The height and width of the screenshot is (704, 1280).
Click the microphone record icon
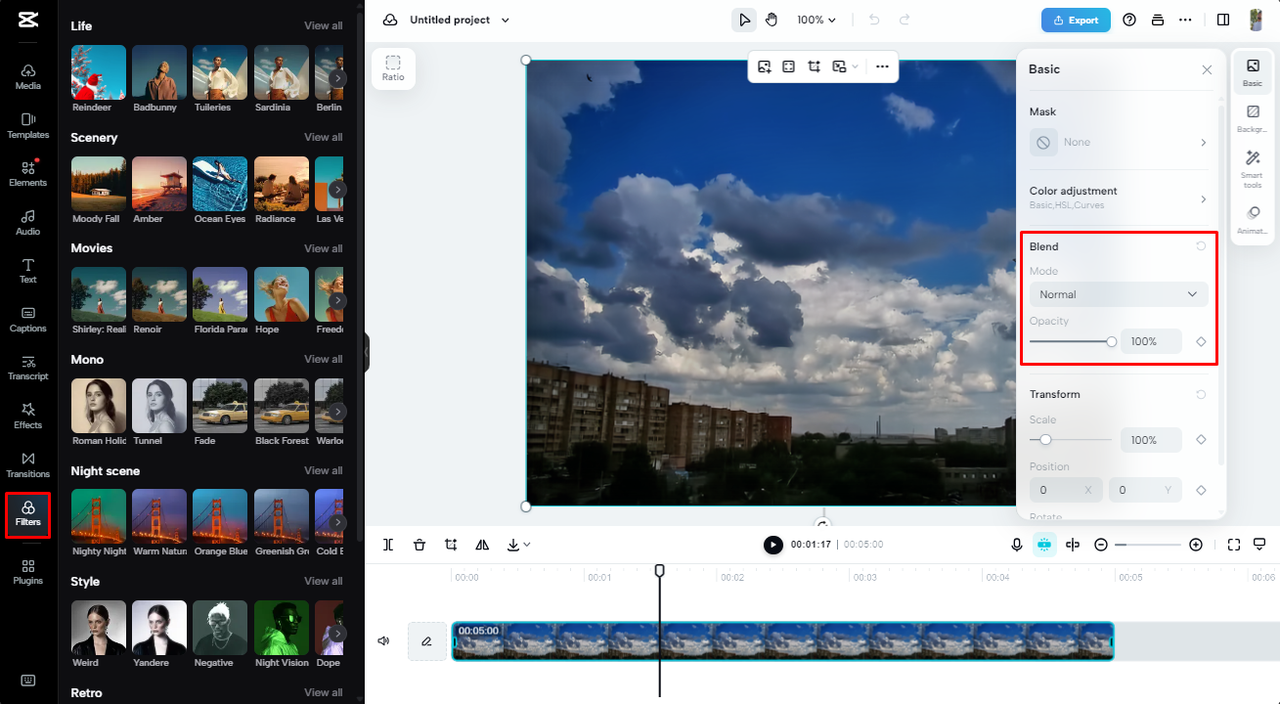[1017, 545]
